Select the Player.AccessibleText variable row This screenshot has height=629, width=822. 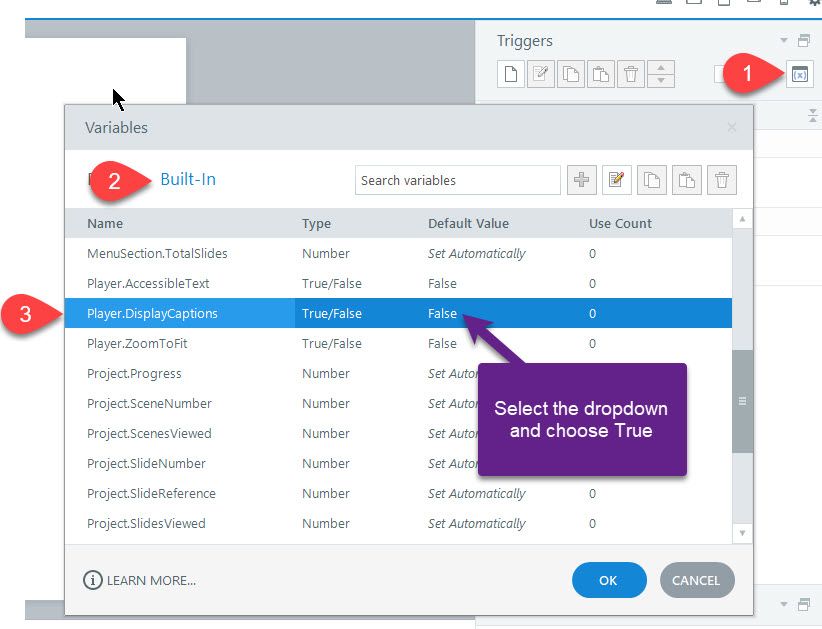(x=398, y=284)
